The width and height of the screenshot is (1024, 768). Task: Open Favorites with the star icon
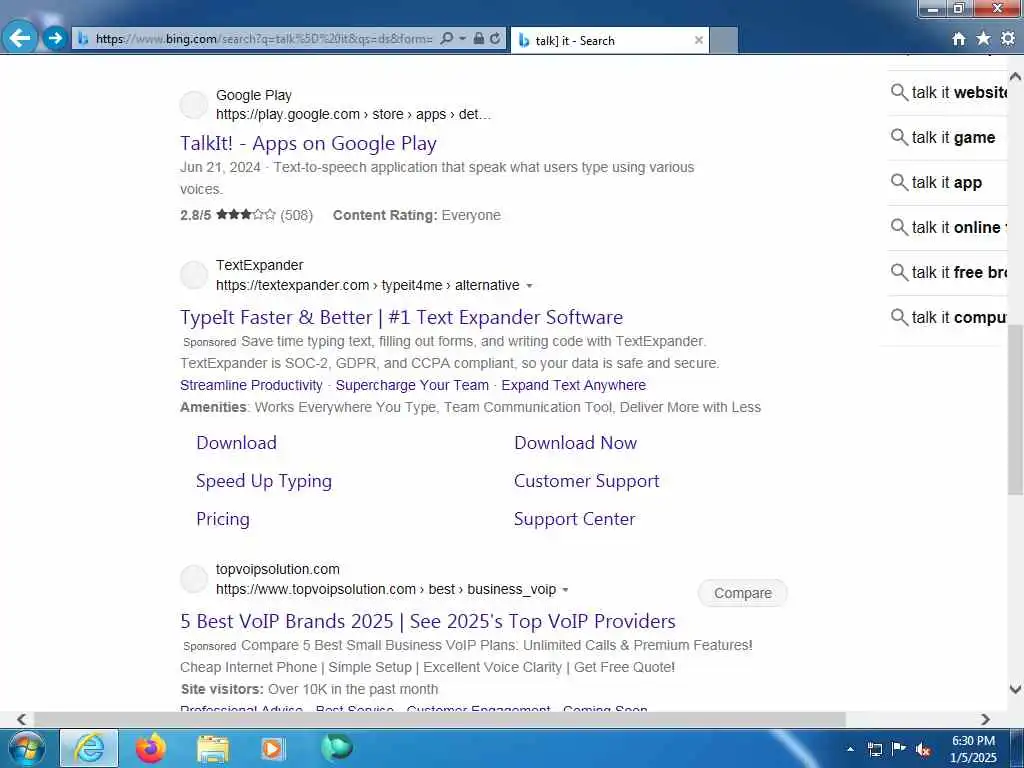click(983, 39)
